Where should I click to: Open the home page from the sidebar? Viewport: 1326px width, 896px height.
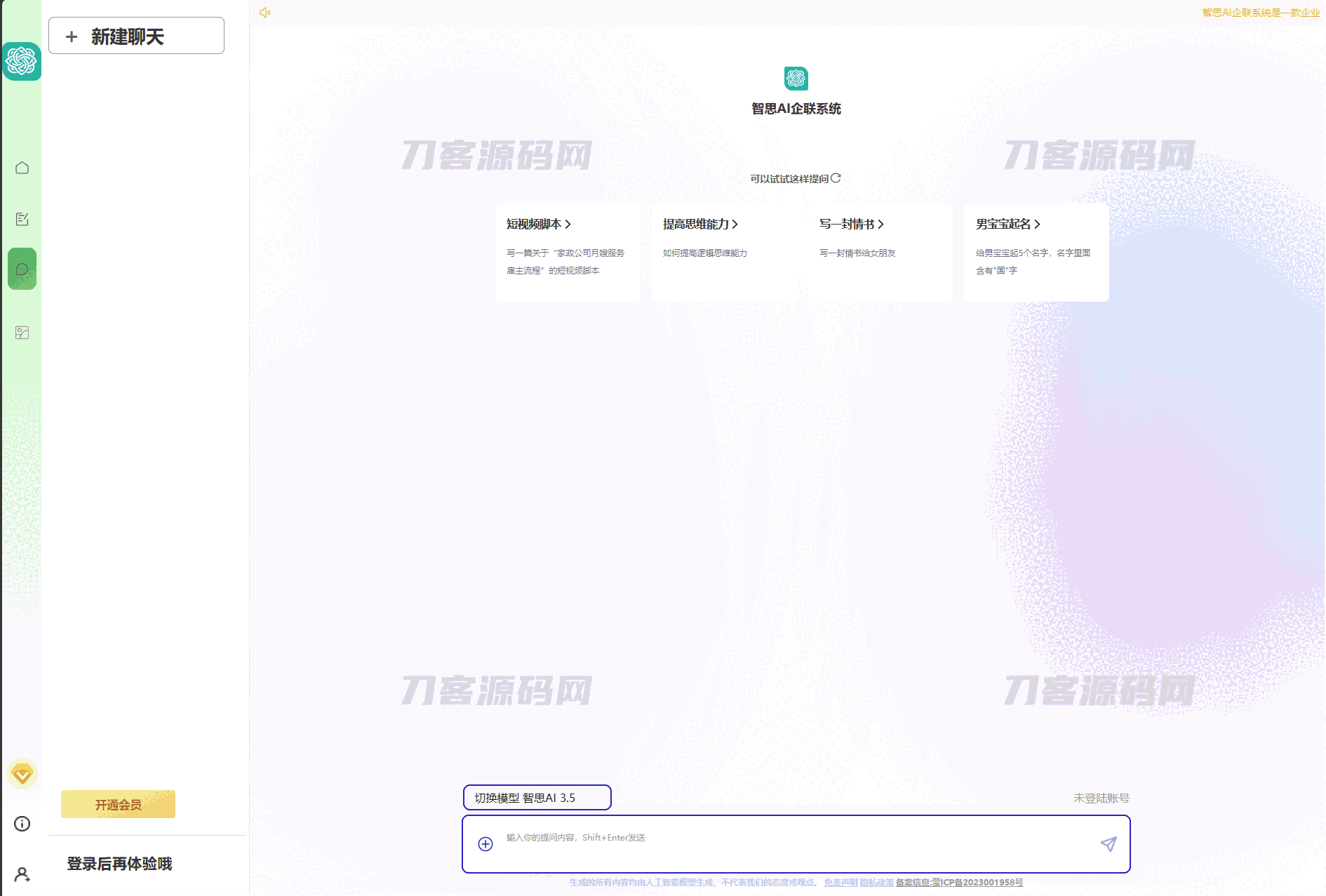pyautogui.click(x=22, y=168)
